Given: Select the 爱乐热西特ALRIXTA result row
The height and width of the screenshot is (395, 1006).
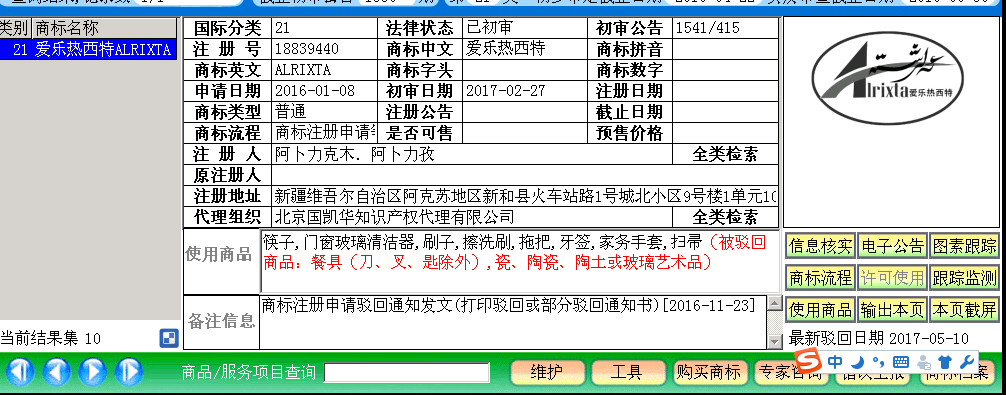Looking at the screenshot, I should point(88,49).
